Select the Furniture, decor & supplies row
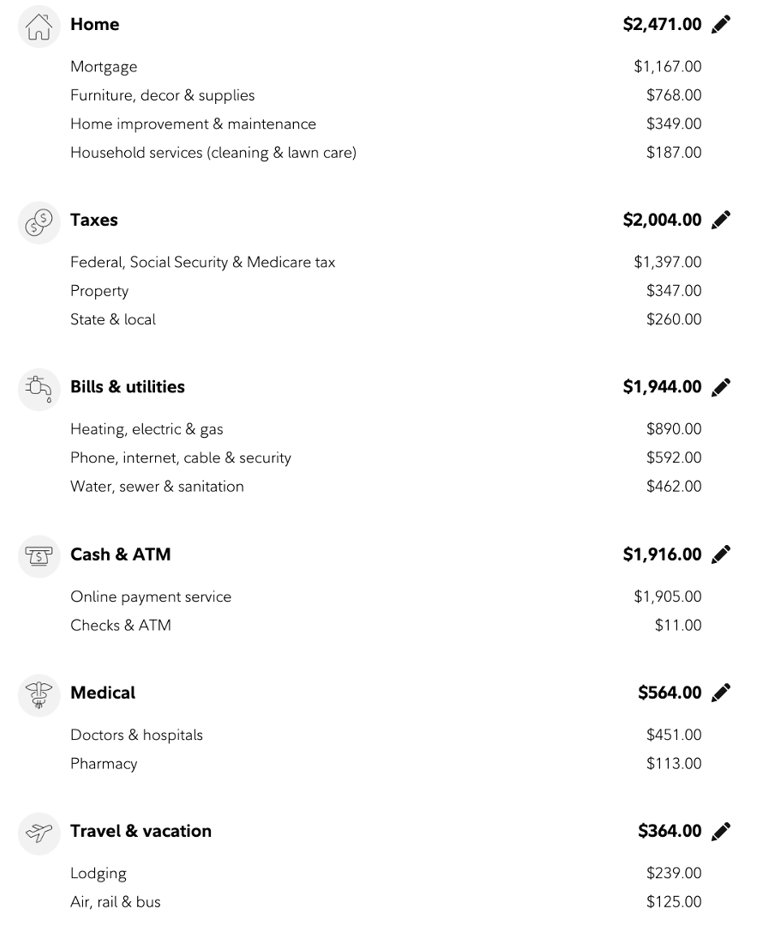This screenshot has width=768, height=927. tap(386, 95)
